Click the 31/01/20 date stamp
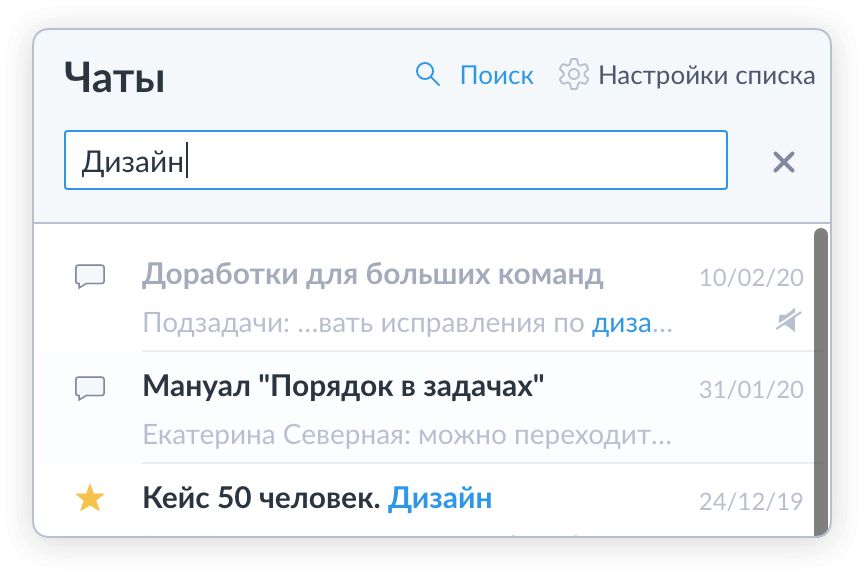 750,390
